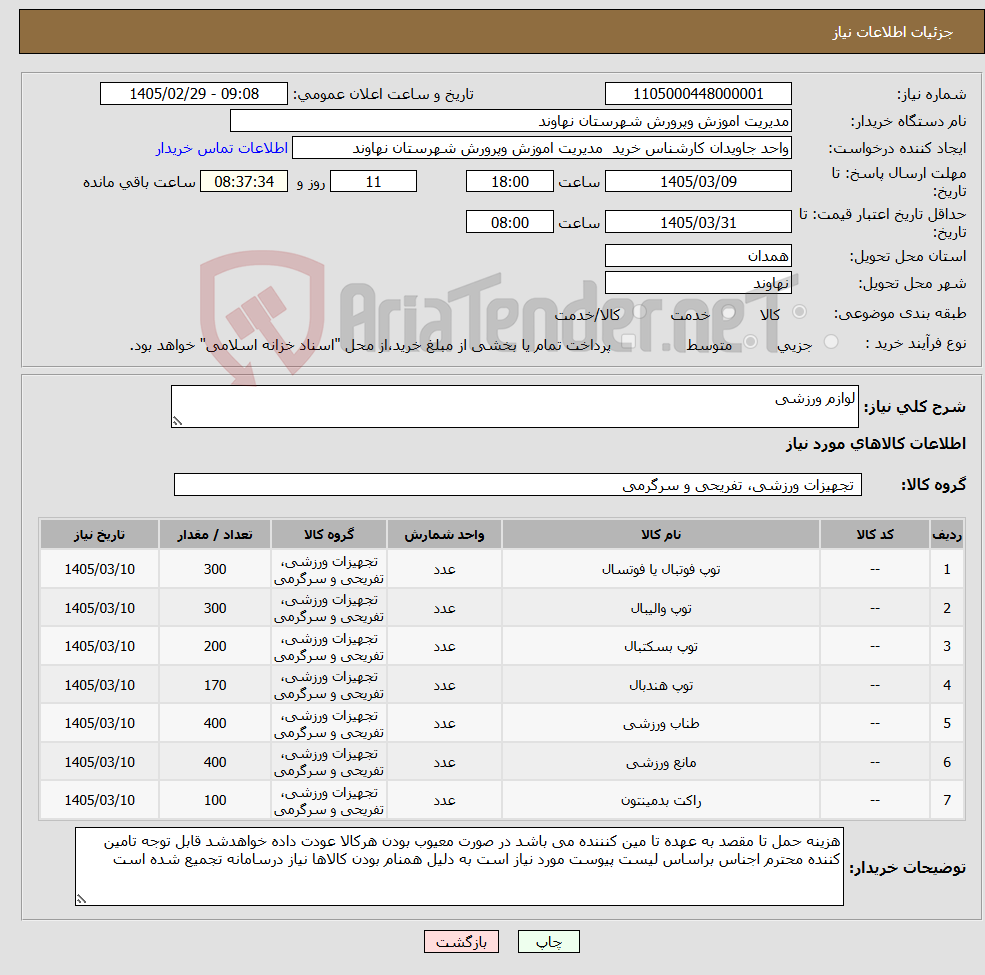
Task: Click the کد کالا column header
Action: (874, 535)
